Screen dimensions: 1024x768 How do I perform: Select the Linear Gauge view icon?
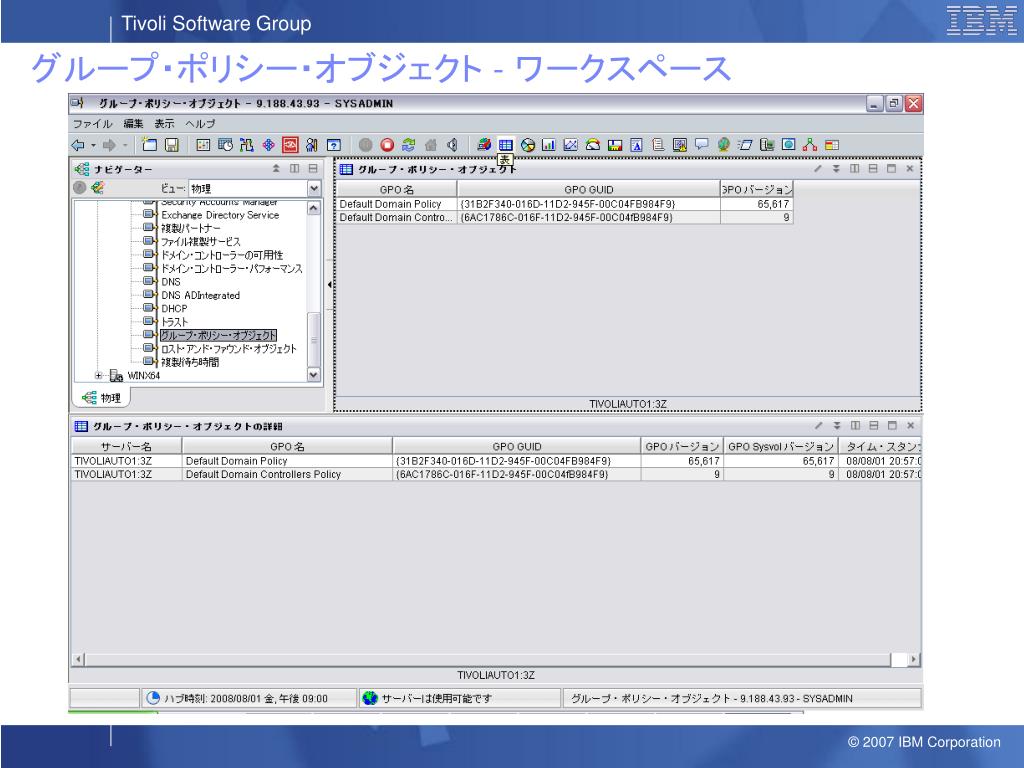coord(615,145)
